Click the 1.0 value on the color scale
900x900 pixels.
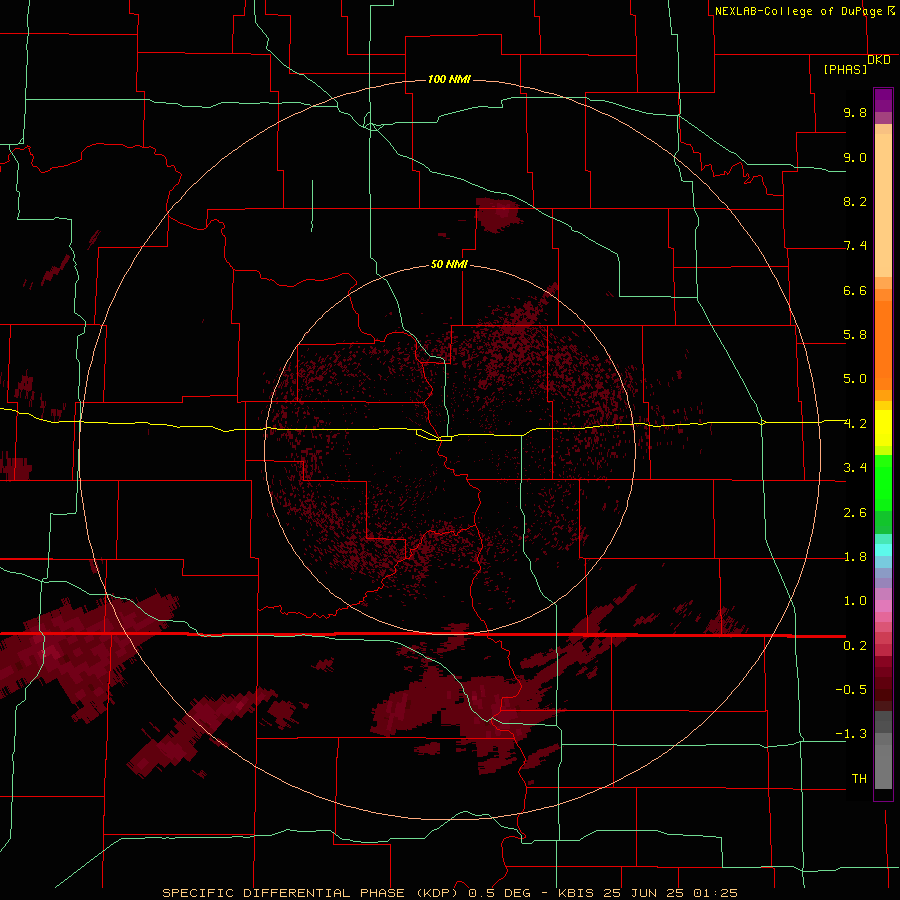(855, 601)
